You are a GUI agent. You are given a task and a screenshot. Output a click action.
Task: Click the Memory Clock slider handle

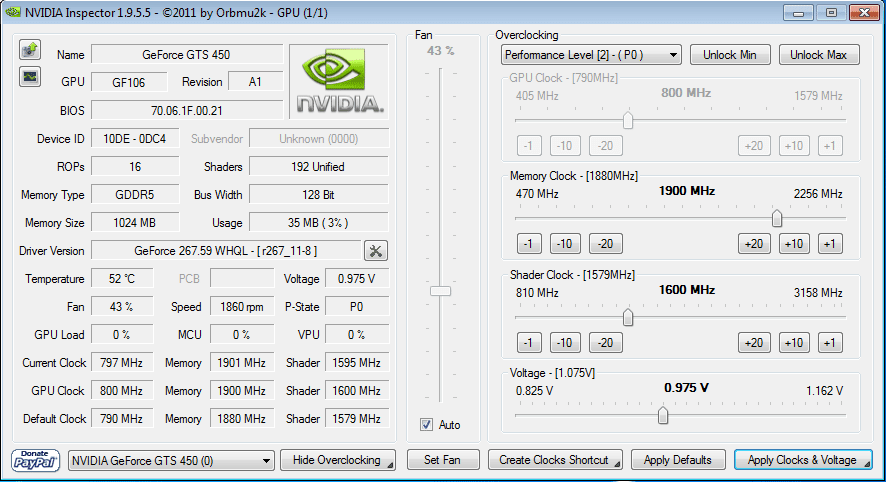(x=777, y=218)
